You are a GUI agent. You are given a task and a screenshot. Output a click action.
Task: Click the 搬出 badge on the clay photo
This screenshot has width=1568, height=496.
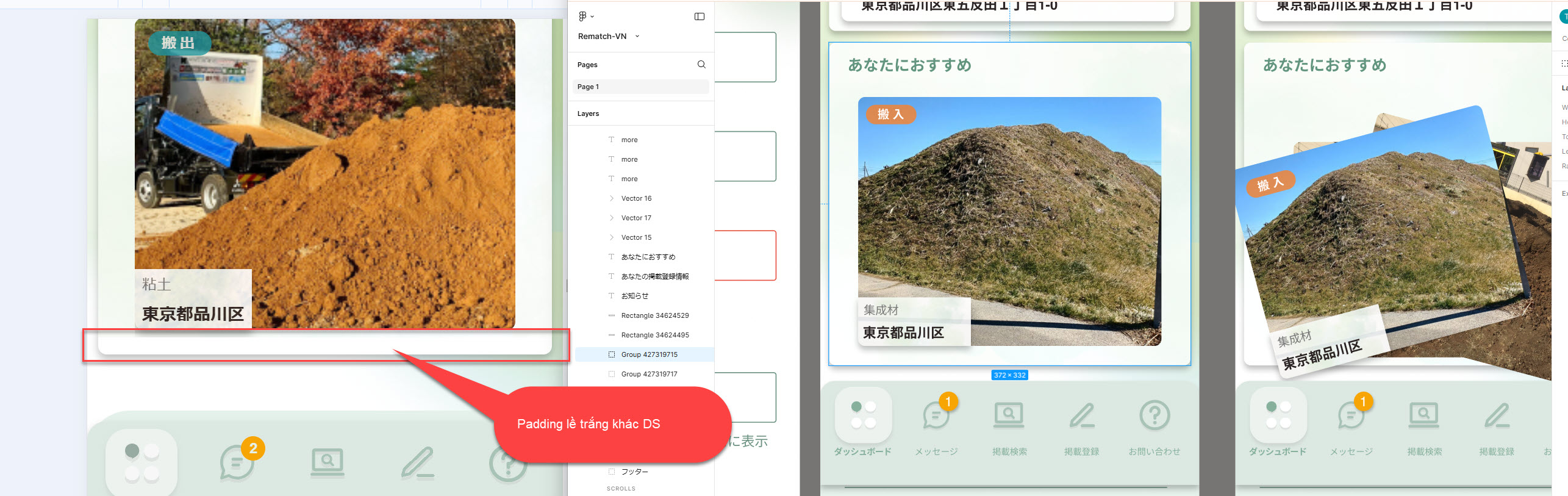179,43
